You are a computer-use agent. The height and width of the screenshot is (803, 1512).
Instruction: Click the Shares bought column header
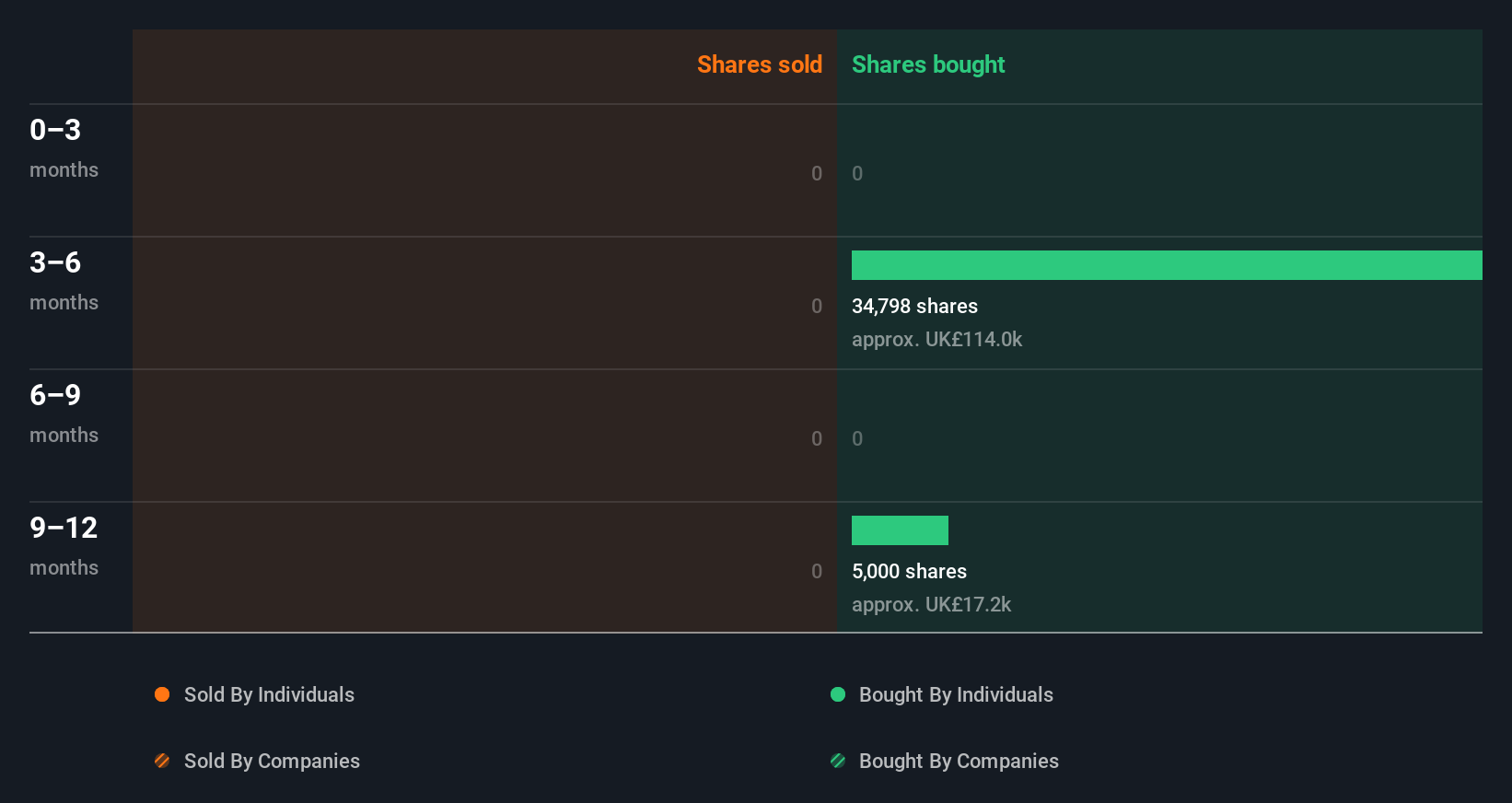coord(928,64)
